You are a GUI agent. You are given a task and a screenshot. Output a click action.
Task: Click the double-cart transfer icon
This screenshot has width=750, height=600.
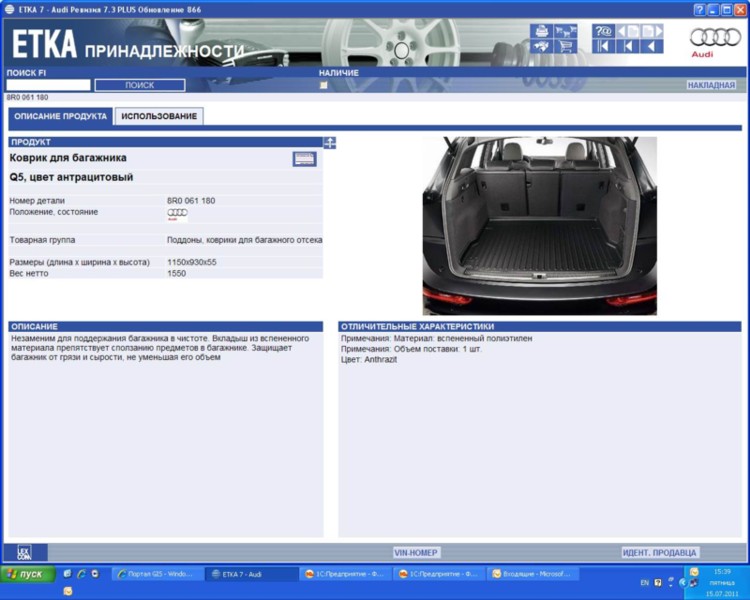pos(566,31)
